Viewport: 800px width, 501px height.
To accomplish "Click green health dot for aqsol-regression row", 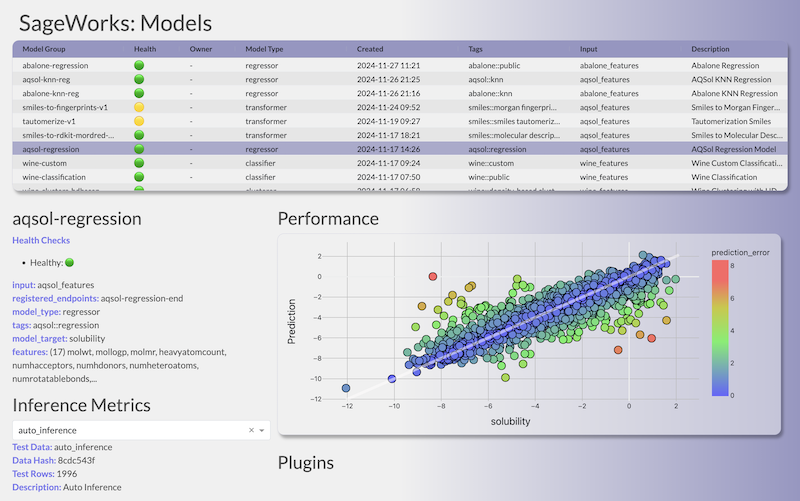I will pos(139,149).
